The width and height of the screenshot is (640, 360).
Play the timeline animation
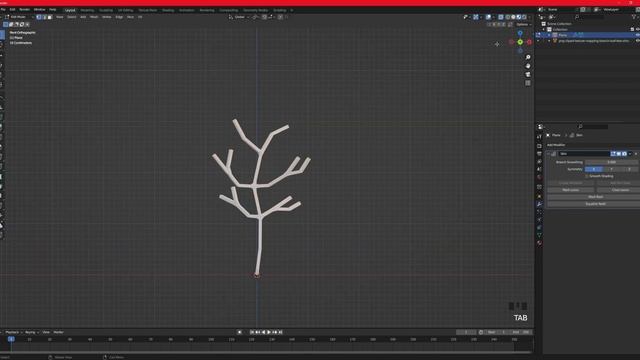(x=269, y=332)
